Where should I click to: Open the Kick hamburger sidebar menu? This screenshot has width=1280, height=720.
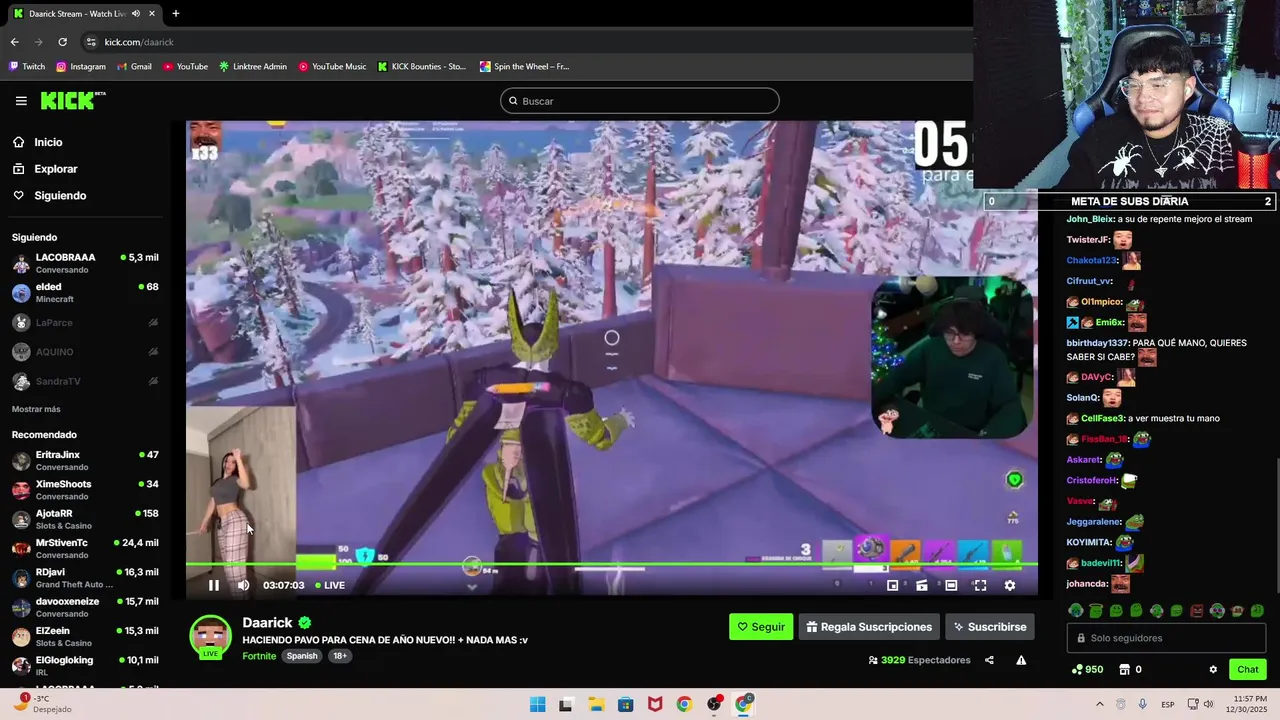tap(21, 101)
